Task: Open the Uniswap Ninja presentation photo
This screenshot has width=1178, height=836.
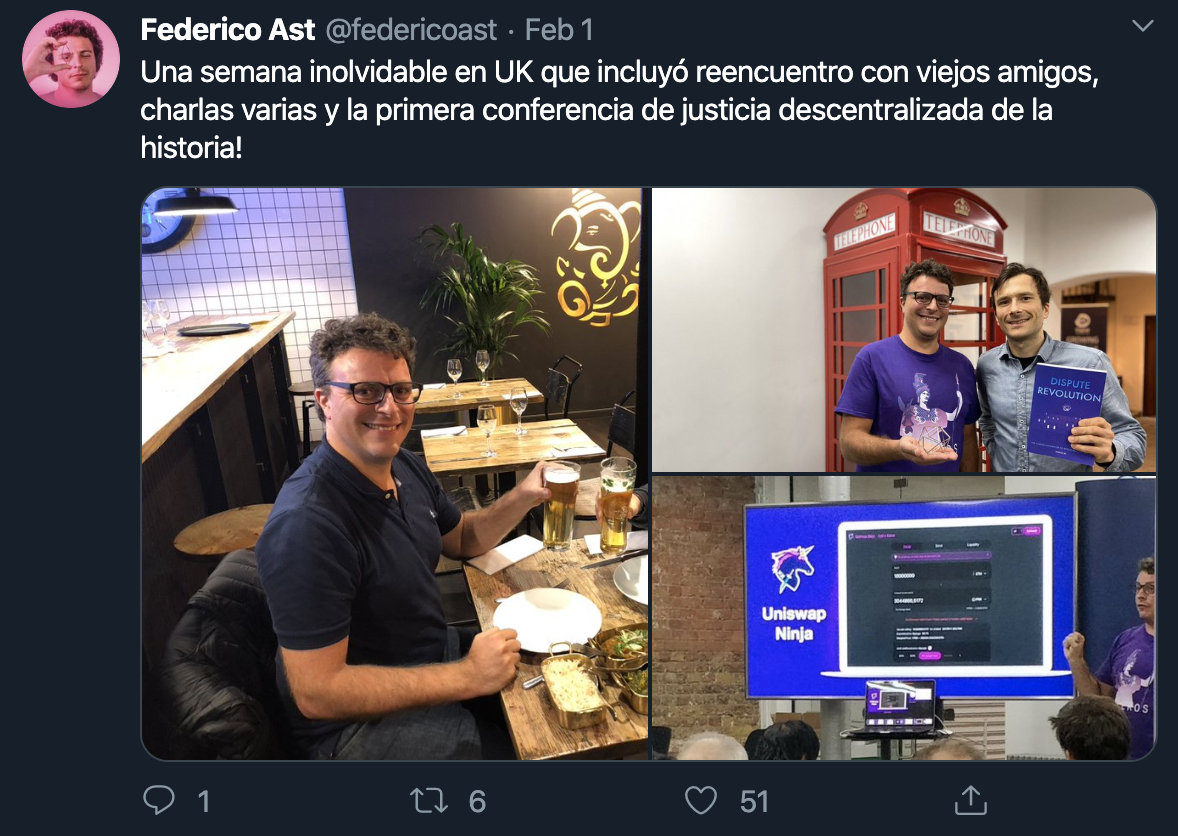Action: (904, 617)
